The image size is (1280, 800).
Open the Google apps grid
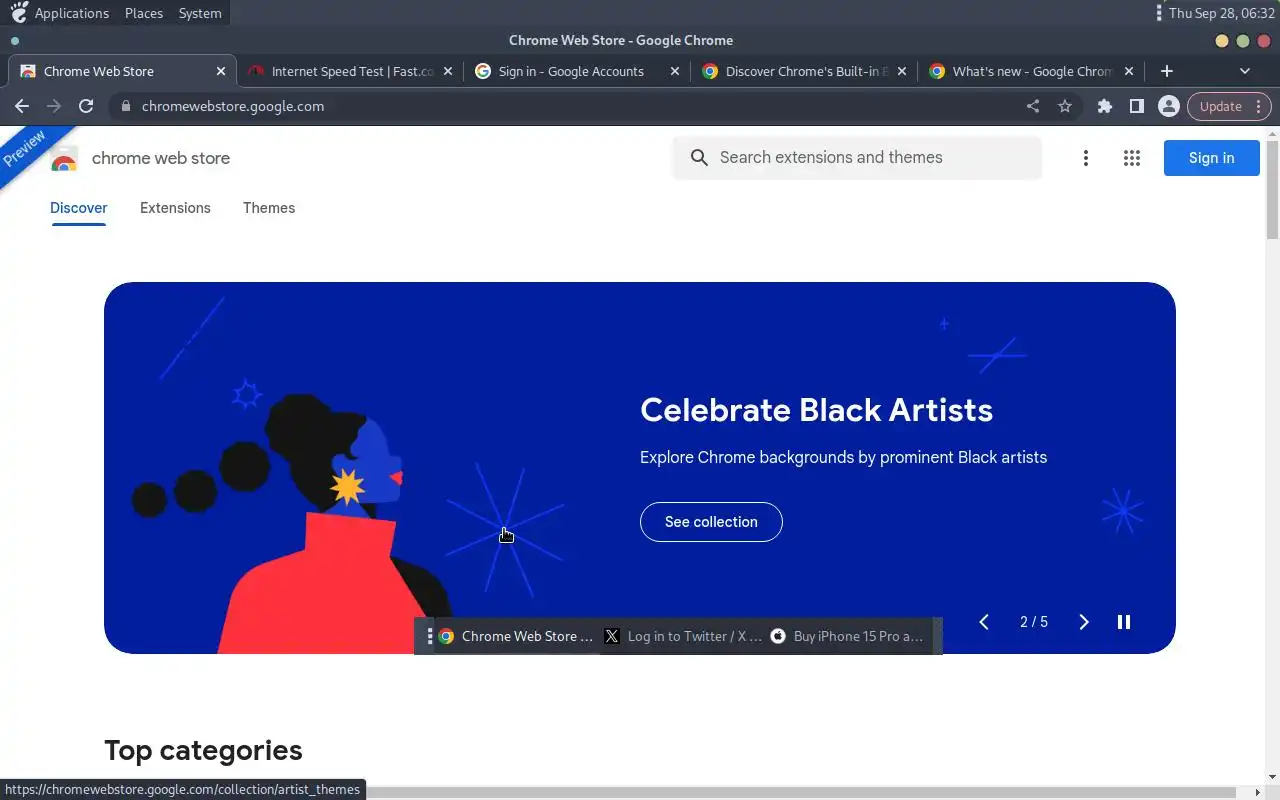click(x=1132, y=158)
